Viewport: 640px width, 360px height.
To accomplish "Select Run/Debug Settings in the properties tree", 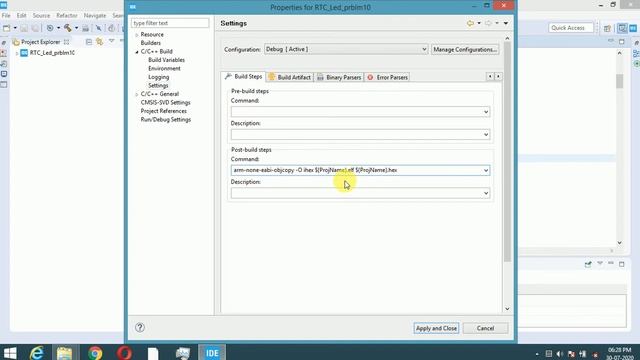I will (x=166, y=120).
